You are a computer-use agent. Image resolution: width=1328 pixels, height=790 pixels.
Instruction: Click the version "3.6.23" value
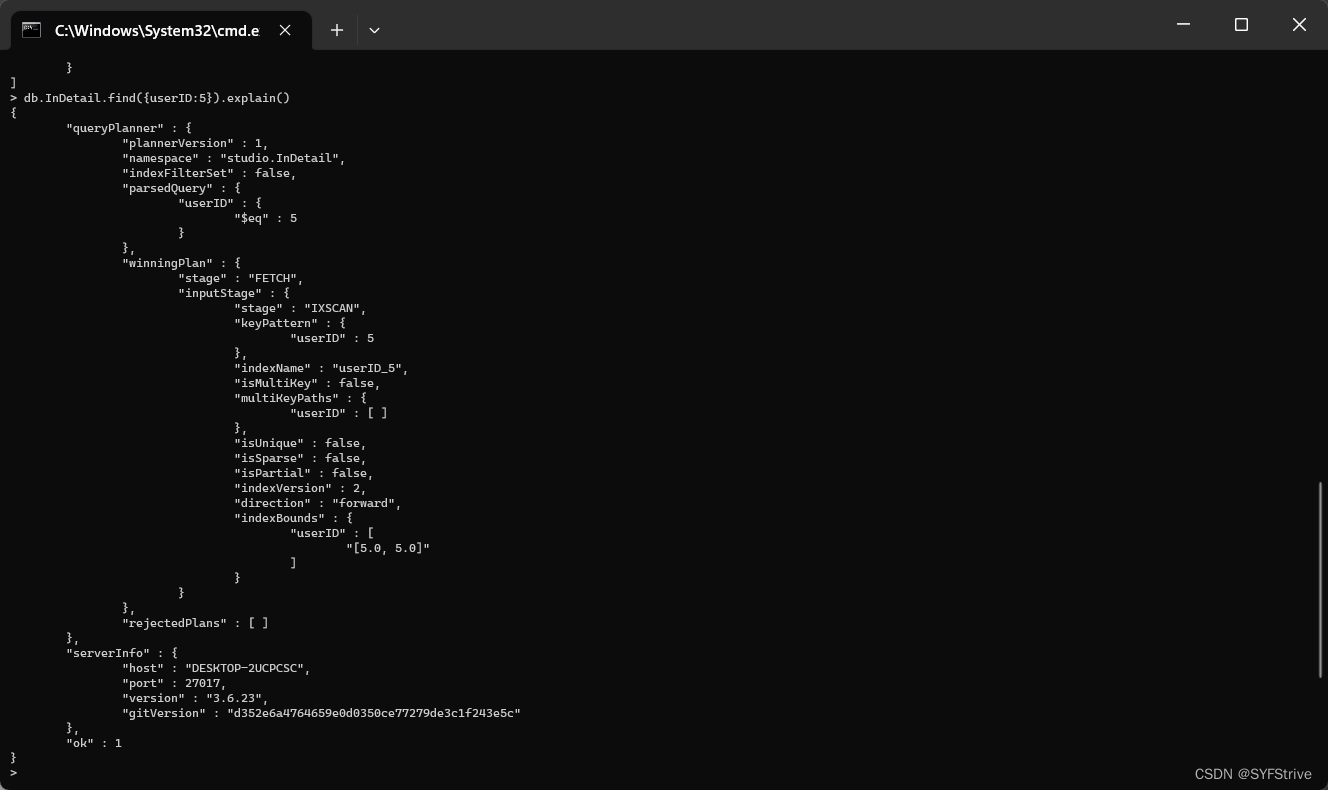pyautogui.click(x=234, y=698)
